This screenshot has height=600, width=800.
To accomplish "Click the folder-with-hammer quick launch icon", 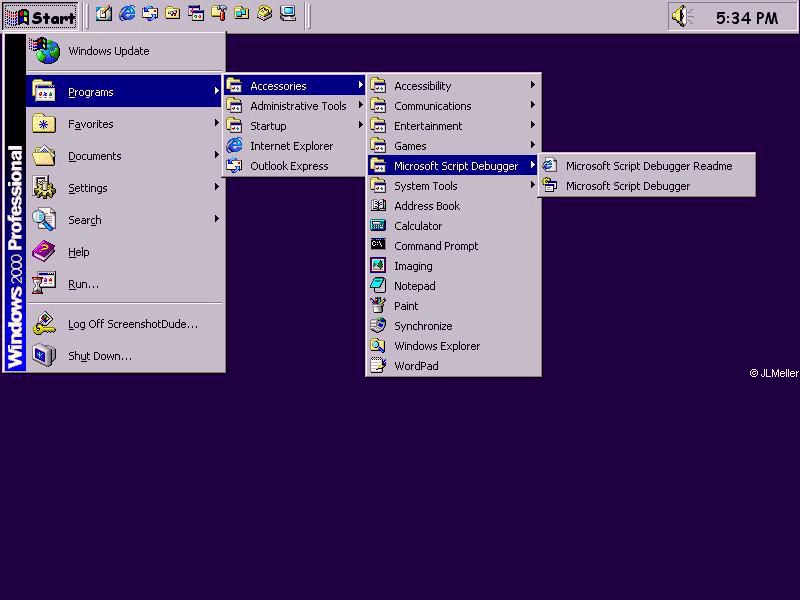I will (x=219, y=14).
